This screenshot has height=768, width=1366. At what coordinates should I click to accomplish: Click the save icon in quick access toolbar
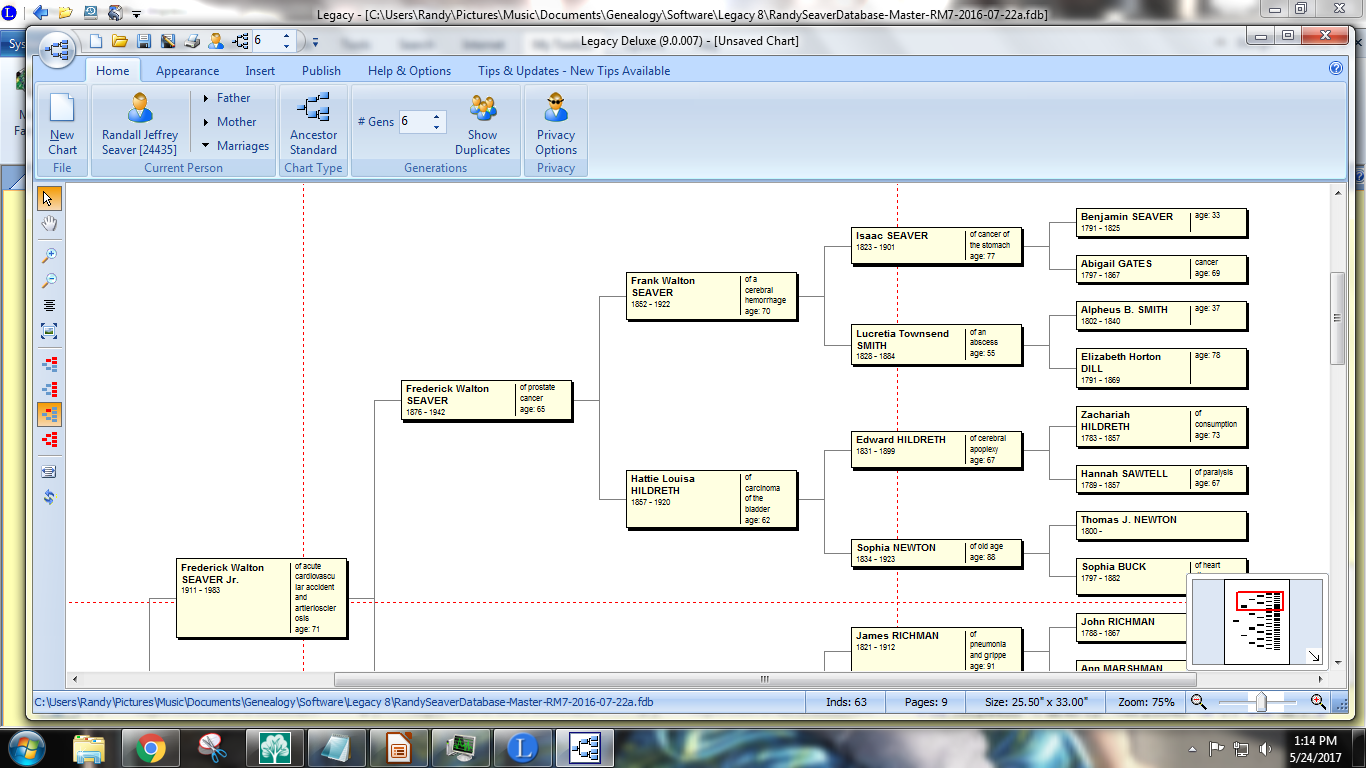144,41
